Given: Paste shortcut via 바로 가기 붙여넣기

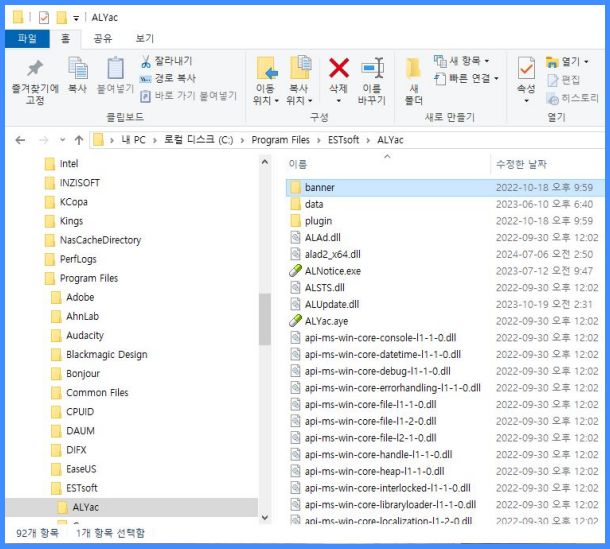Looking at the screenshot, I should tap(188, 96).
